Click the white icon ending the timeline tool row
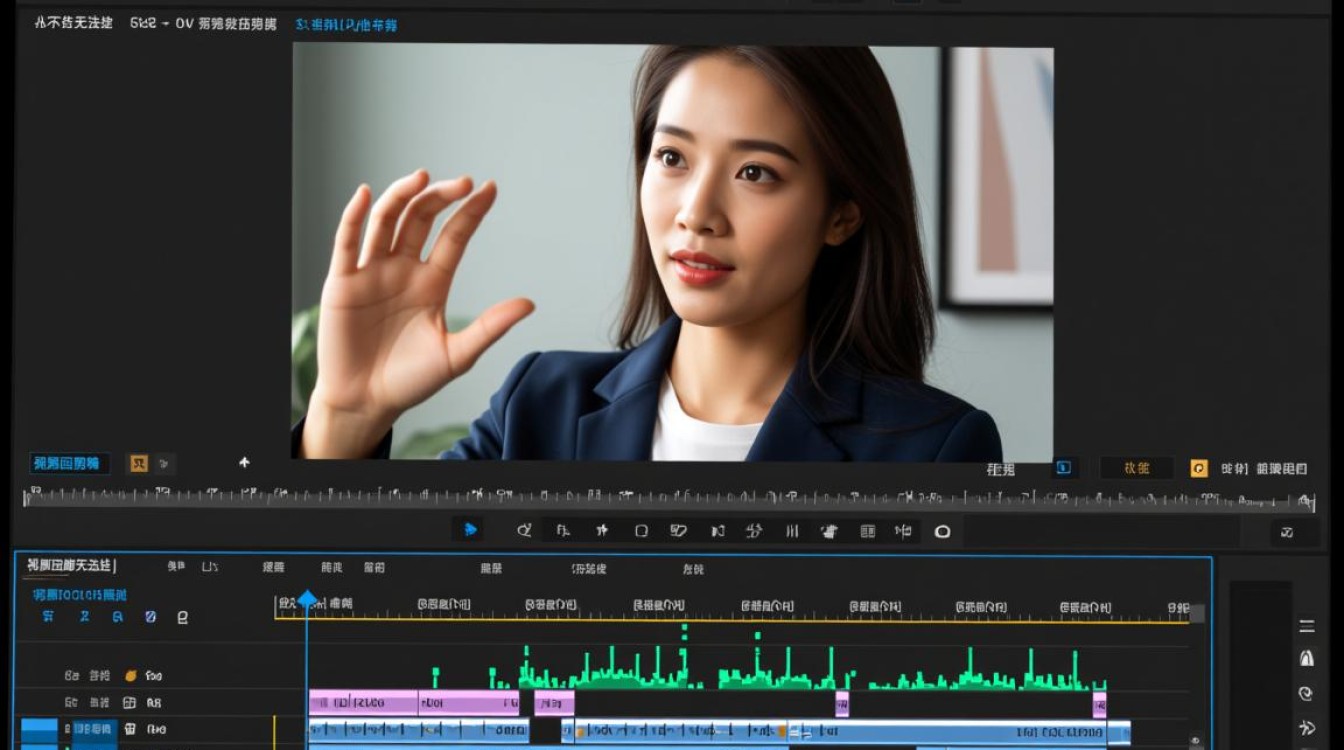1344x750 pixels. pyautogui.click(x=182, y=617)
